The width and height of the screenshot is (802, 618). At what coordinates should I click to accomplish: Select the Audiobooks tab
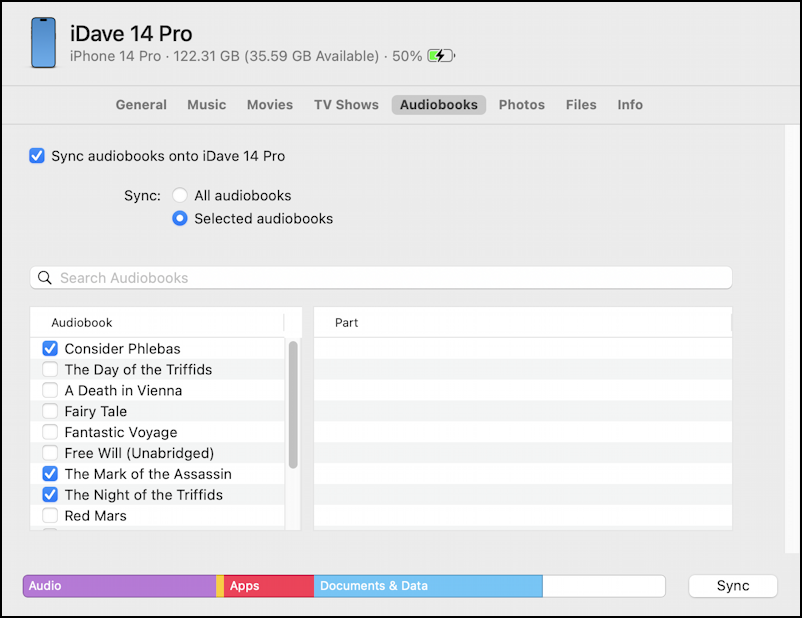click(x=439, y=105)
